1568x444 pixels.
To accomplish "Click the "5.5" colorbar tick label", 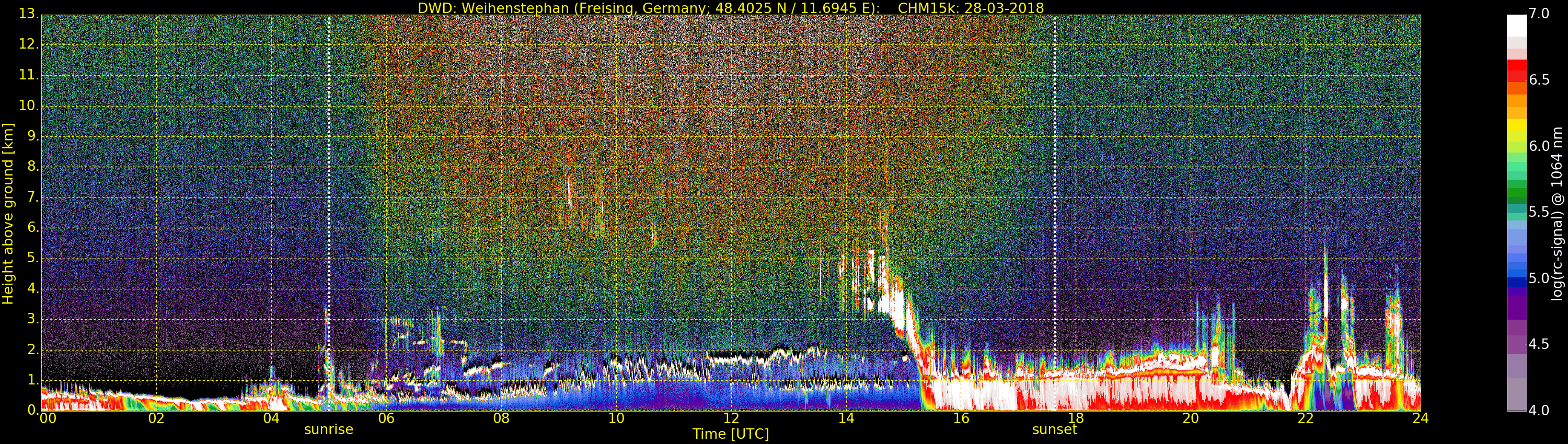I will click(x=1539, y=212).
